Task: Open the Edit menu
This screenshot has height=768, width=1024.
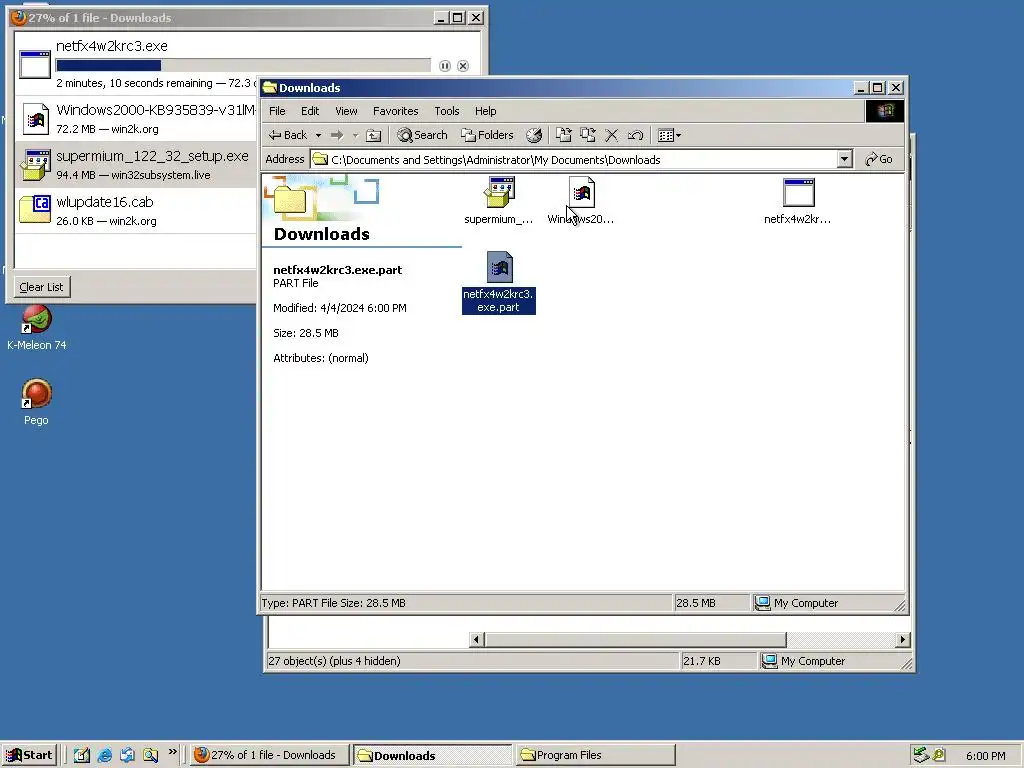Action: (x=310, y=111)
